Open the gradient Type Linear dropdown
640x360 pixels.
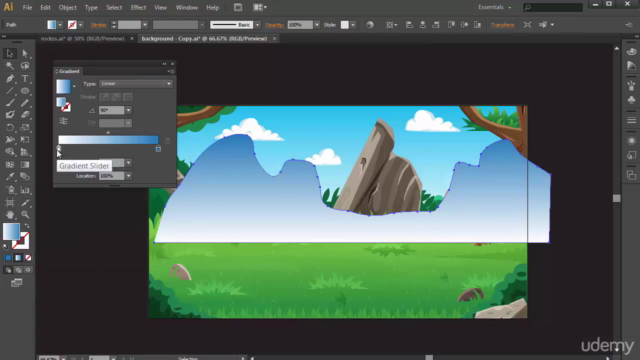point(136,84)
